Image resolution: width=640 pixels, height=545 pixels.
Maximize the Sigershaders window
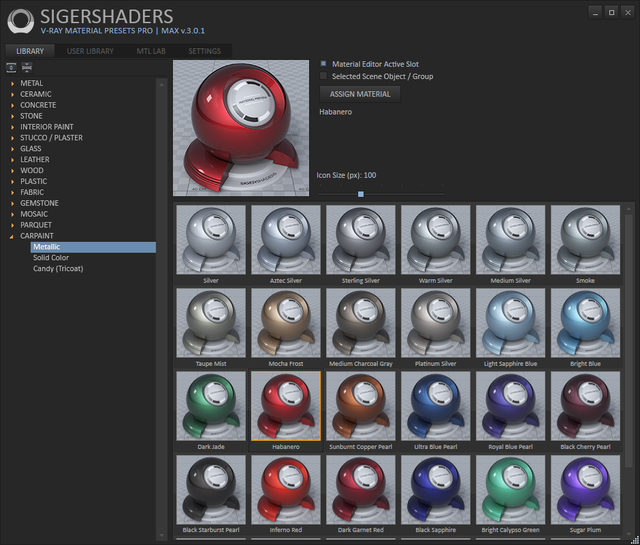611,13
